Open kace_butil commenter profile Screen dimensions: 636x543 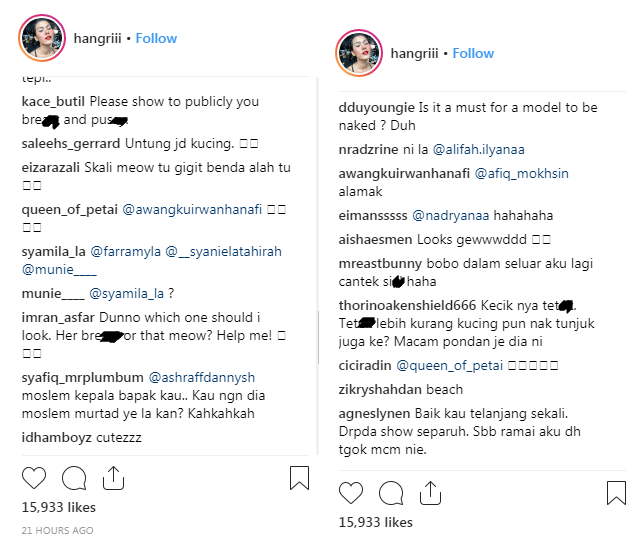(53, 102)
